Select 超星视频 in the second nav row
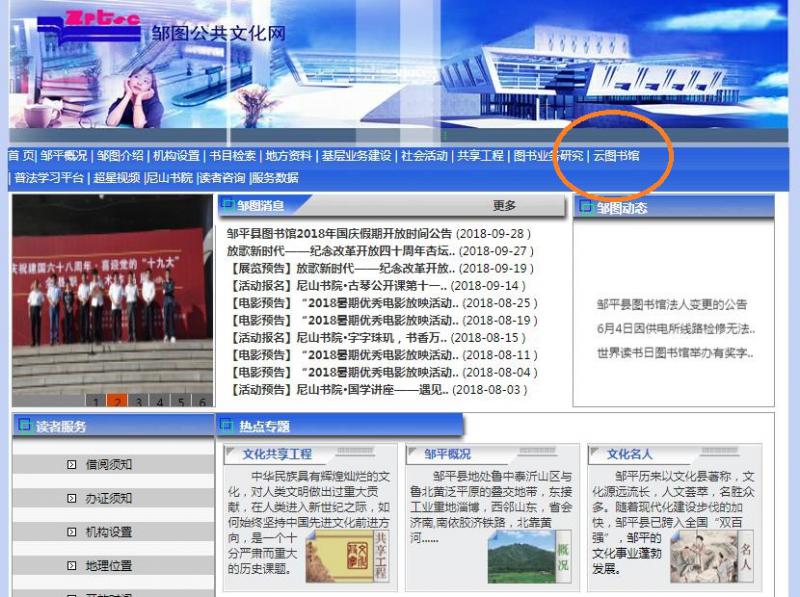 (x=117, y=178)
